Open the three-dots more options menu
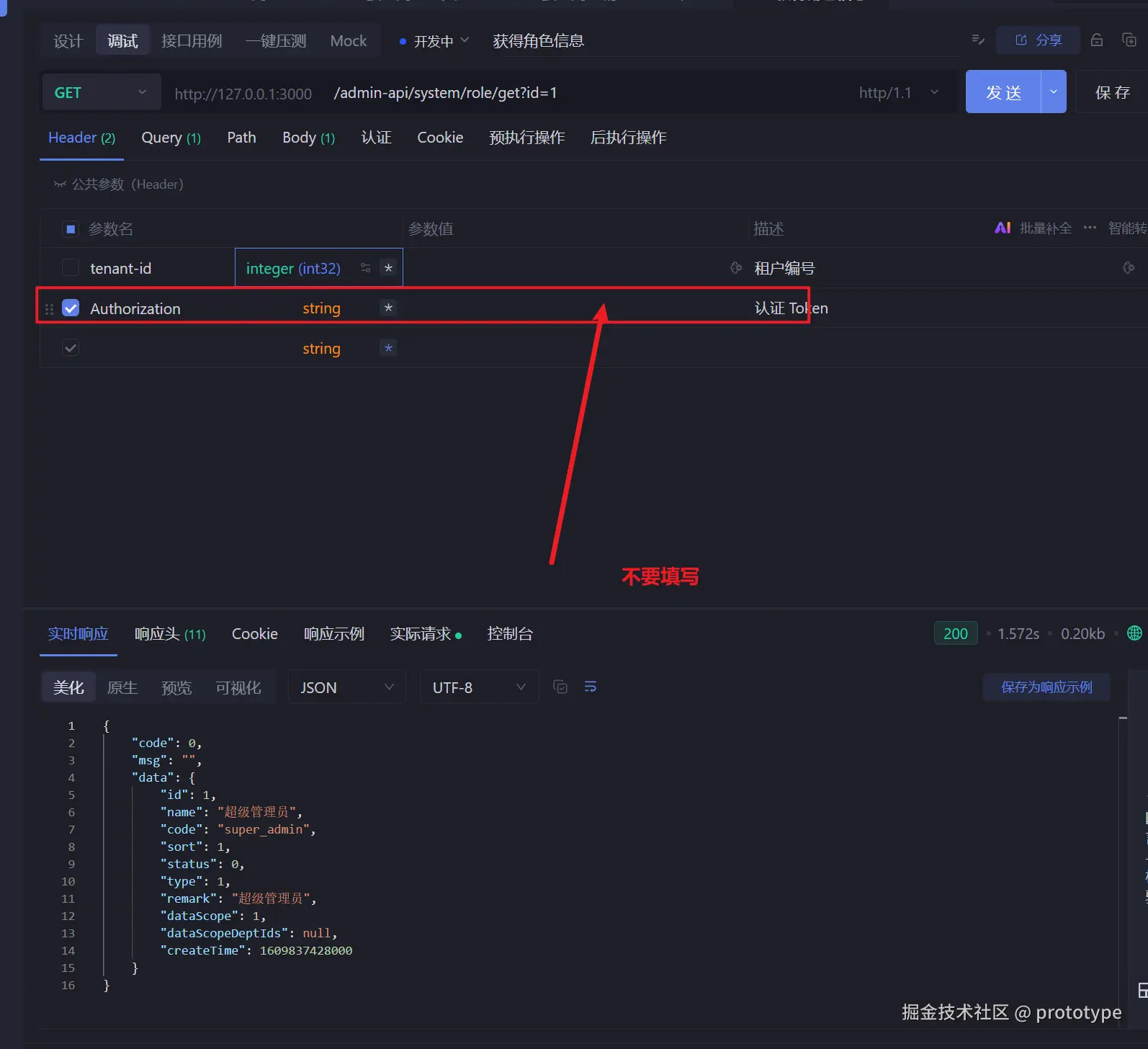 click(x=1090, y=228)
